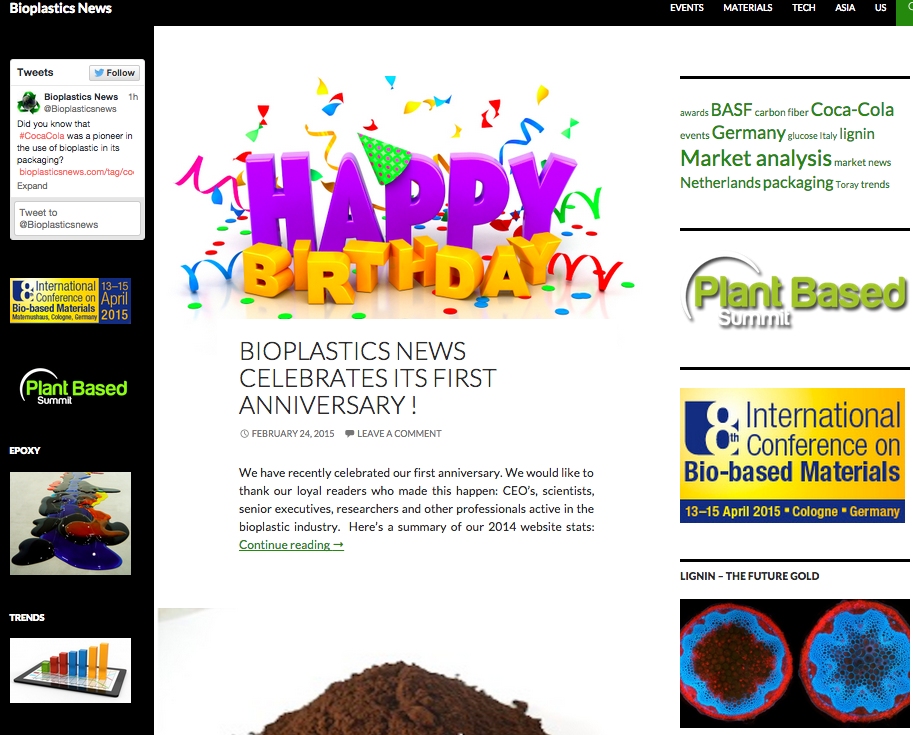Image resolution: width=913 pixels, height=735 pixels.
Task: Click the Bioplastics News recycling avatar in the tweet
Action: point(28,101)
